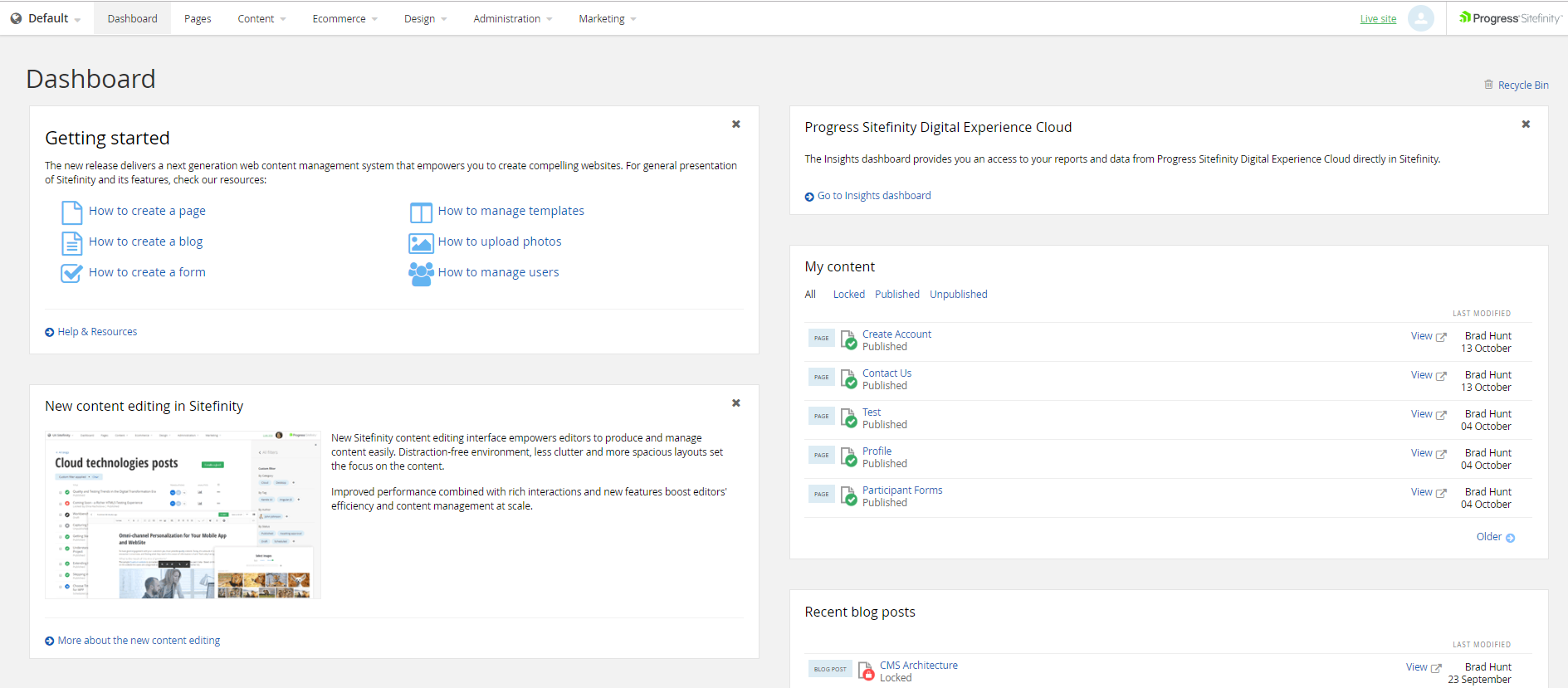Open the CMS Architecture blog post
Image resolution: width=1568 pixels, height=688 pixels.
click(918, 665)
